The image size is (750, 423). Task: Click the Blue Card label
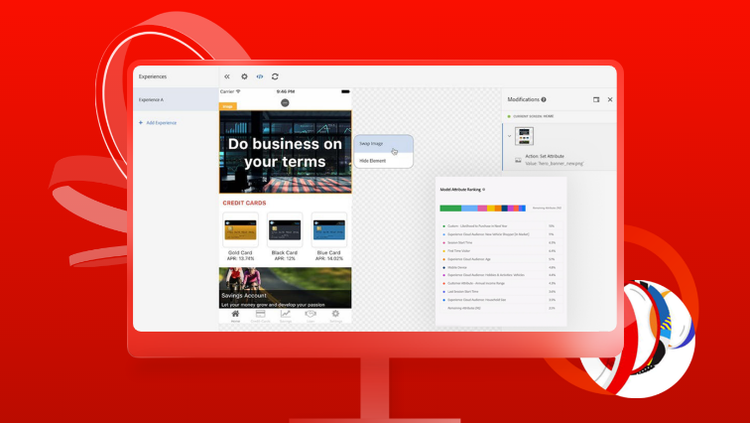[x=329, y=253]
